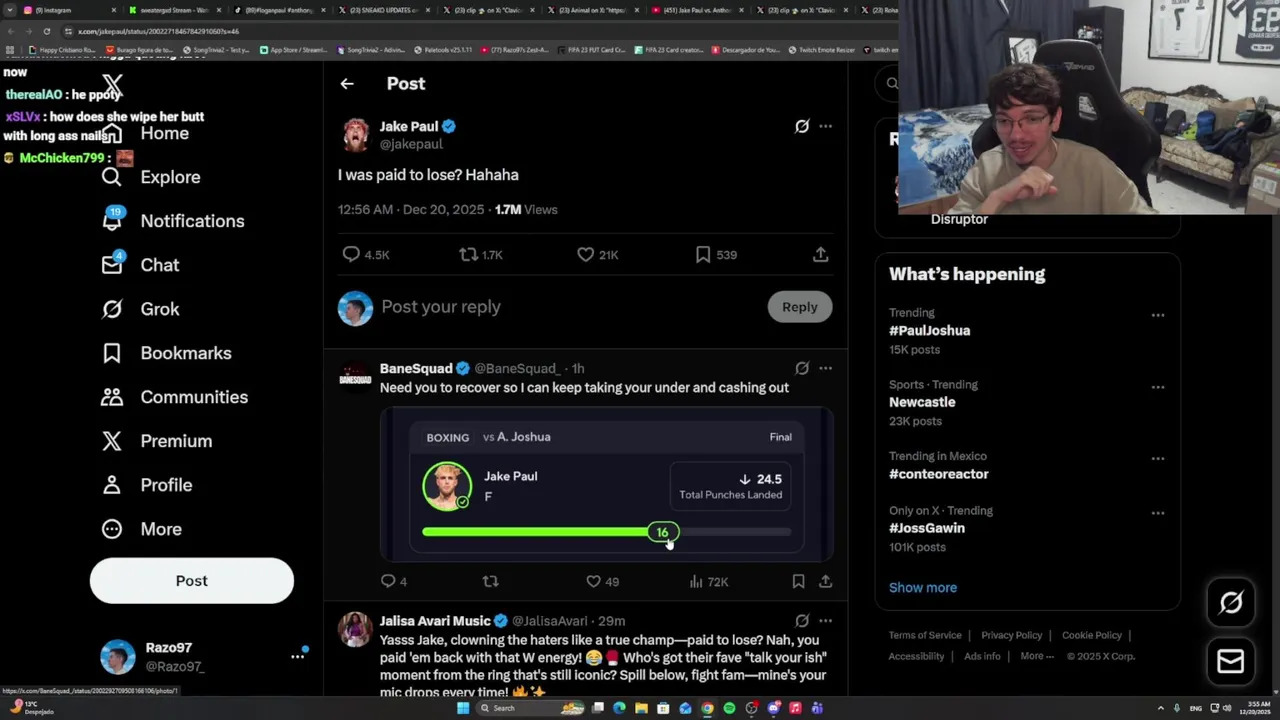Open the Windows Start menu
The width and height of the screenshot is (1280, 720).
463,708
